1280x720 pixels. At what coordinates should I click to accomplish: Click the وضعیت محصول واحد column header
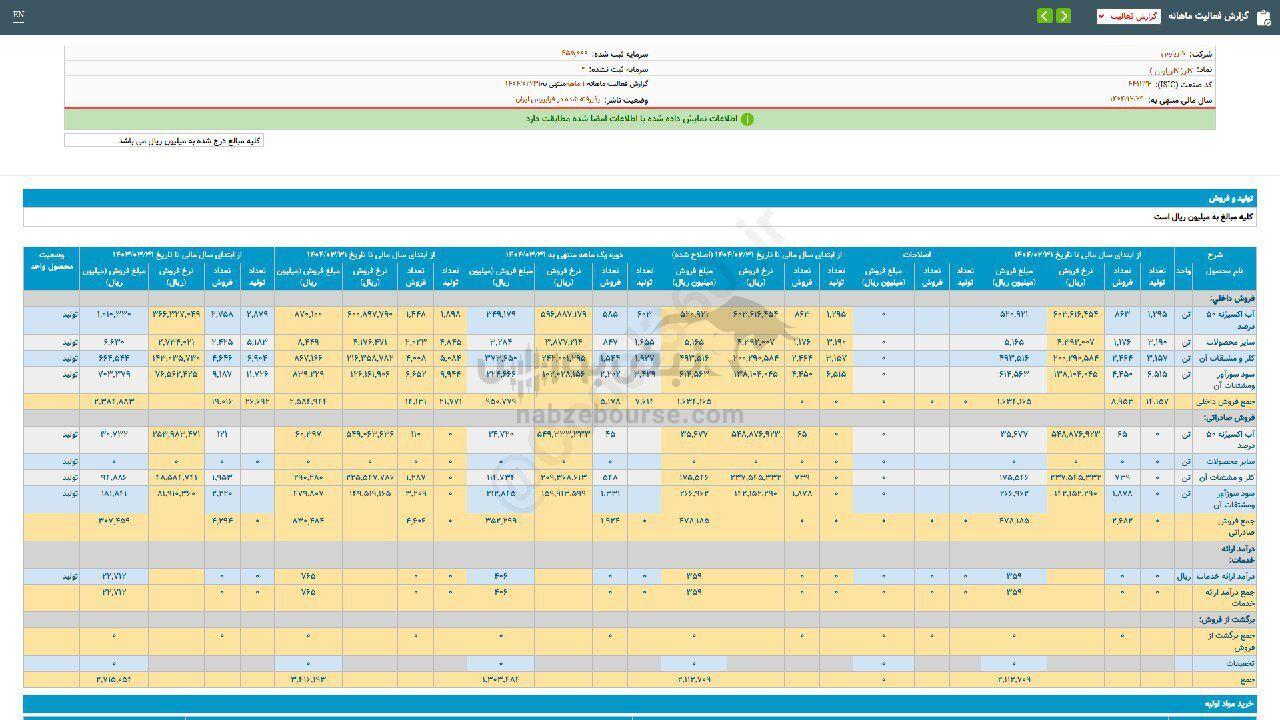coord(50,262)
